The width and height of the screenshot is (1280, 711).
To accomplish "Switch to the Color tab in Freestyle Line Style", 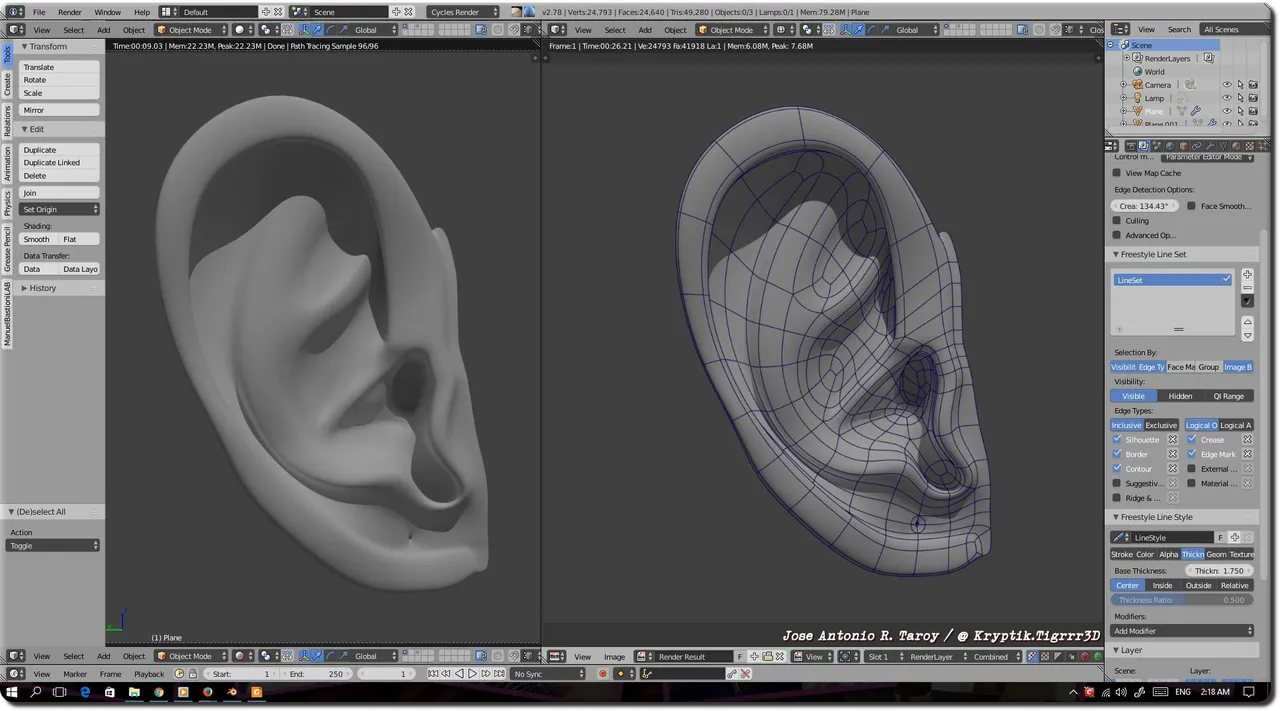I will click(1145, 554).
